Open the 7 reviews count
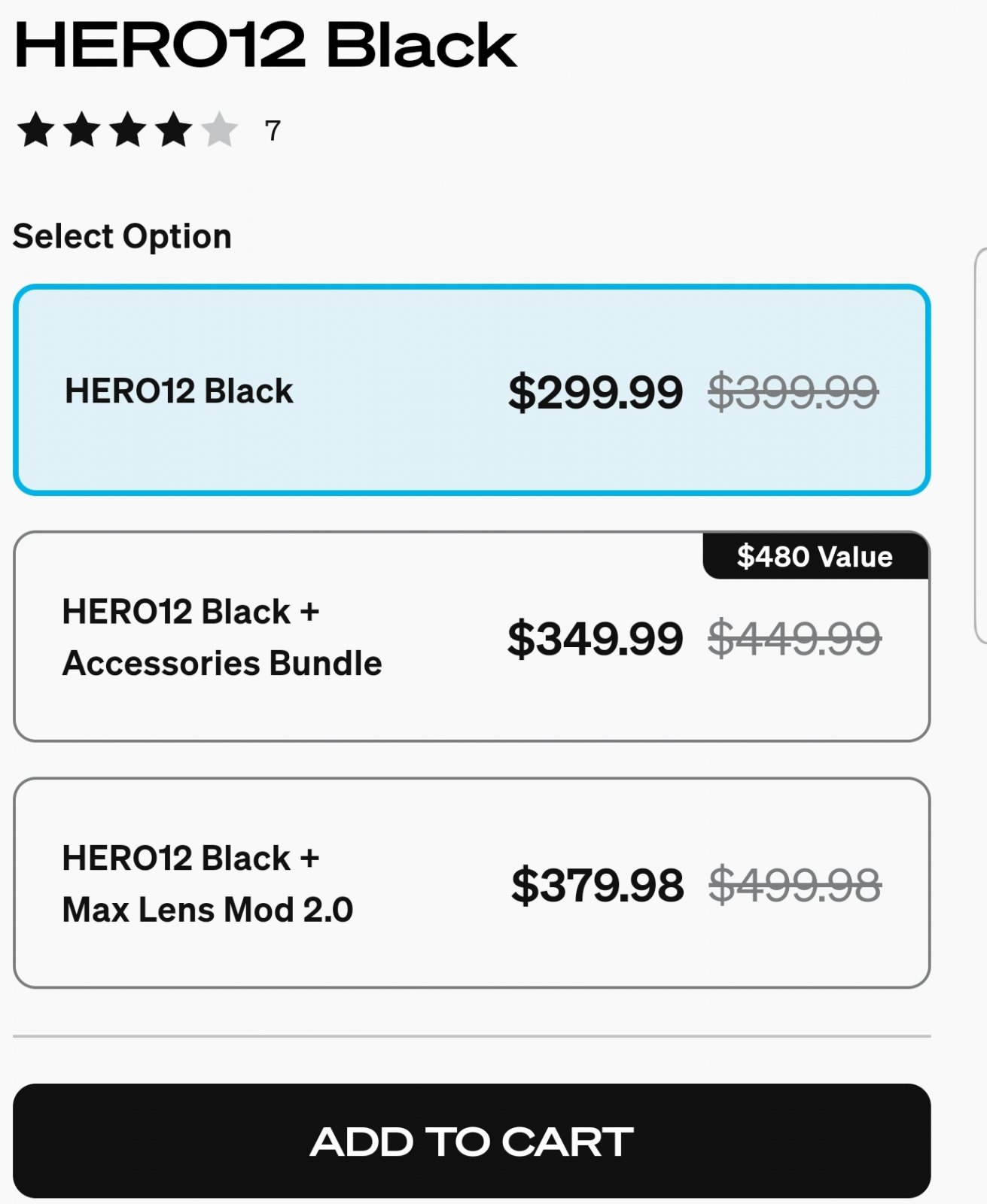987x1204 pixels. coord(273,131)
